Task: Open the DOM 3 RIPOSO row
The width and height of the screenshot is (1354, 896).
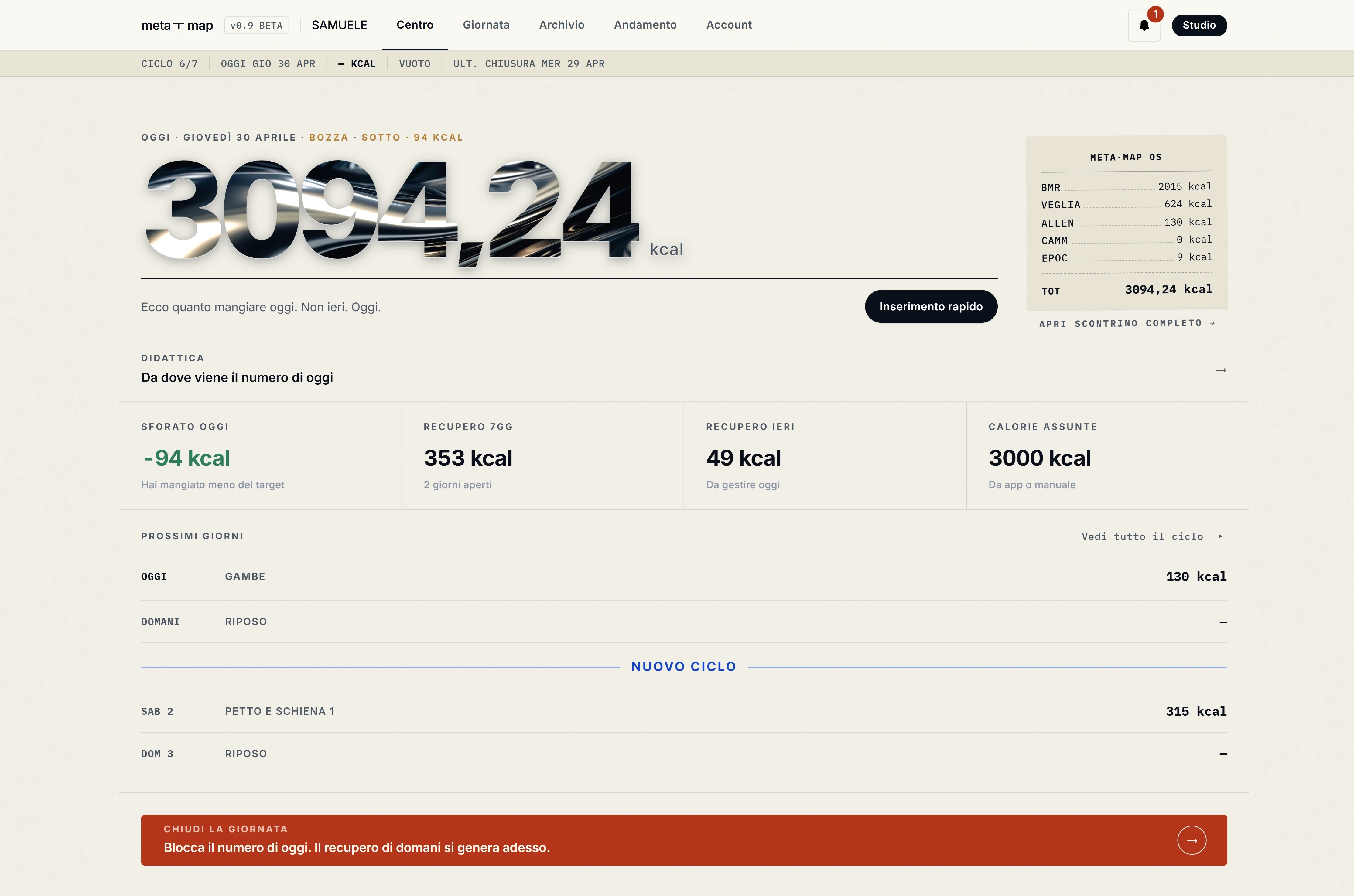Action: pyautogui.click(x=684, y=754)
